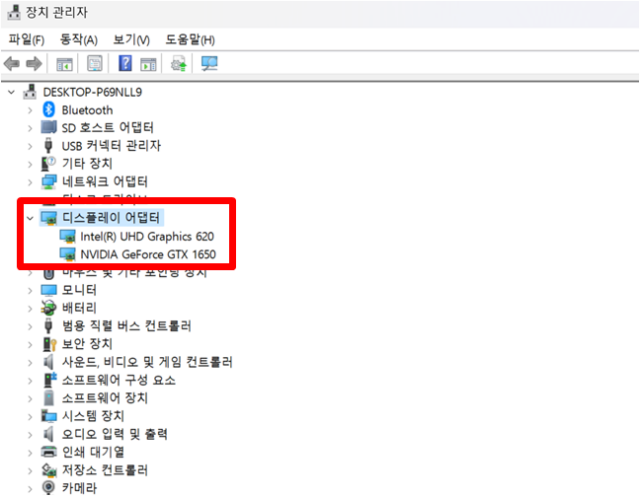Click the 디스플레이 어댑터 category icon
Viewport: 640px width, 496px height.
coord(49,218)
